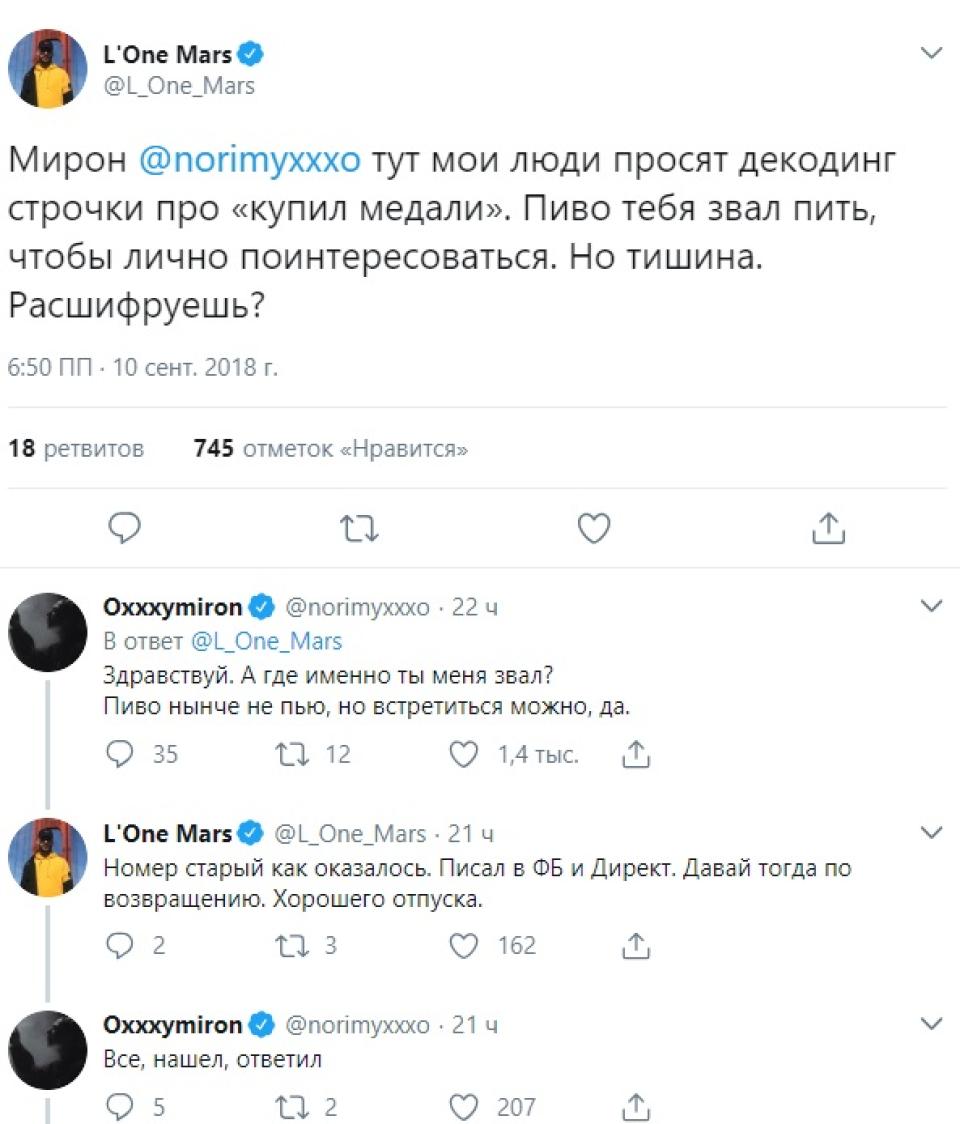Open chevron menu on Oxxxymiron's first reply
960x1124 pixels.
coord(931,606)
